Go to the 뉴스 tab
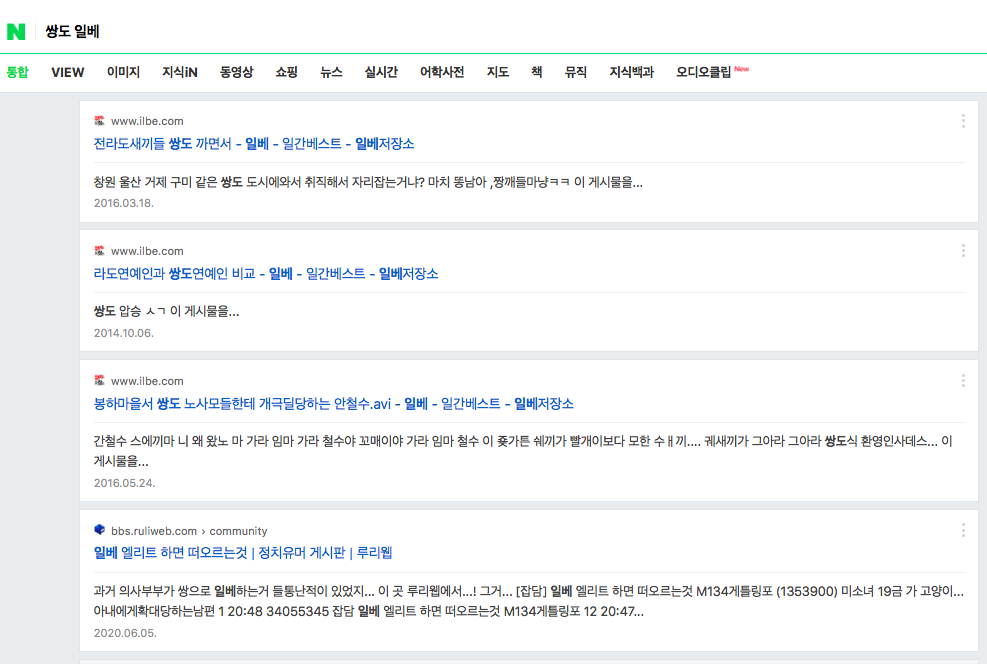This screenshot has width=987, height=664. (x=331, y=72)
